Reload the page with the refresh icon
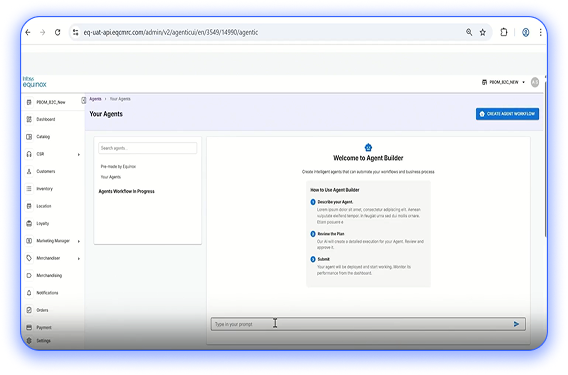568x375 pixels. click(x=58, y=32)
